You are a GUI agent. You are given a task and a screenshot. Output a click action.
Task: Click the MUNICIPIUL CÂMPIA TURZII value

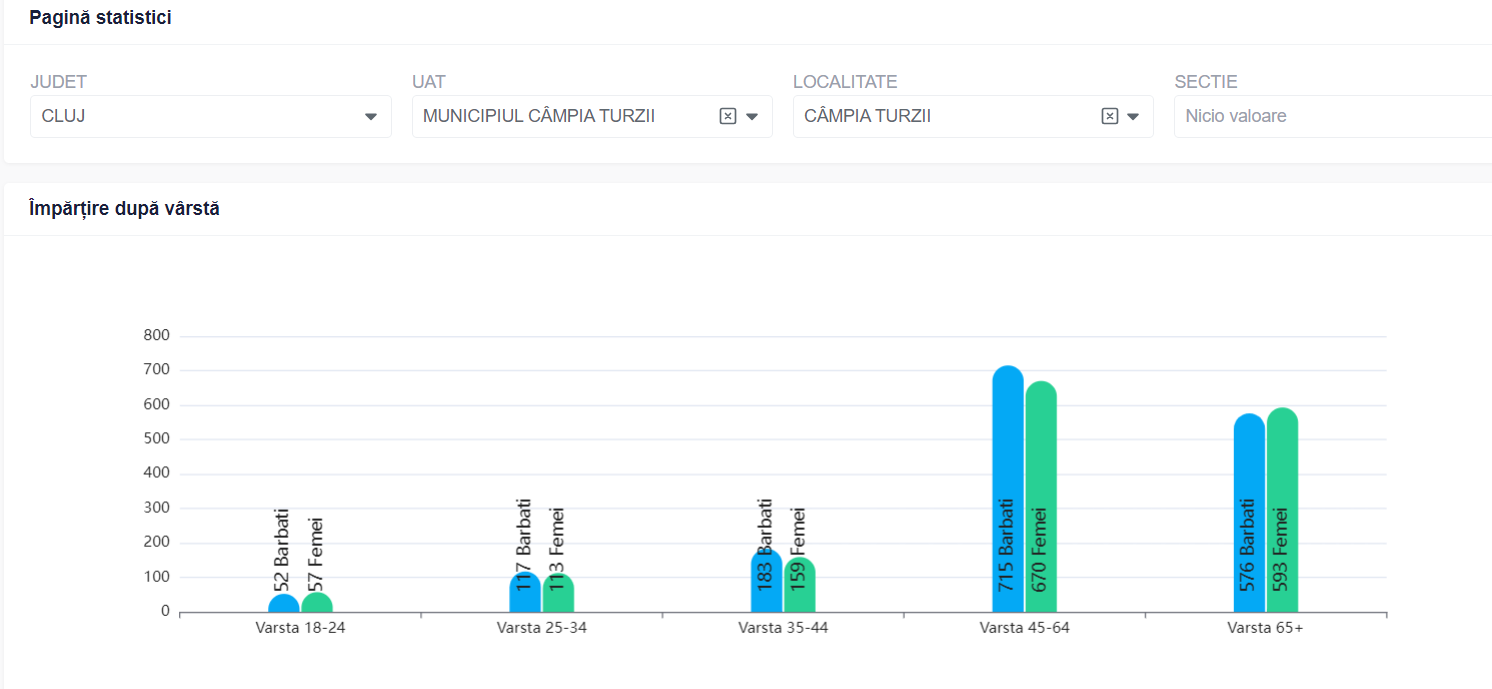(x=539, y=116)
